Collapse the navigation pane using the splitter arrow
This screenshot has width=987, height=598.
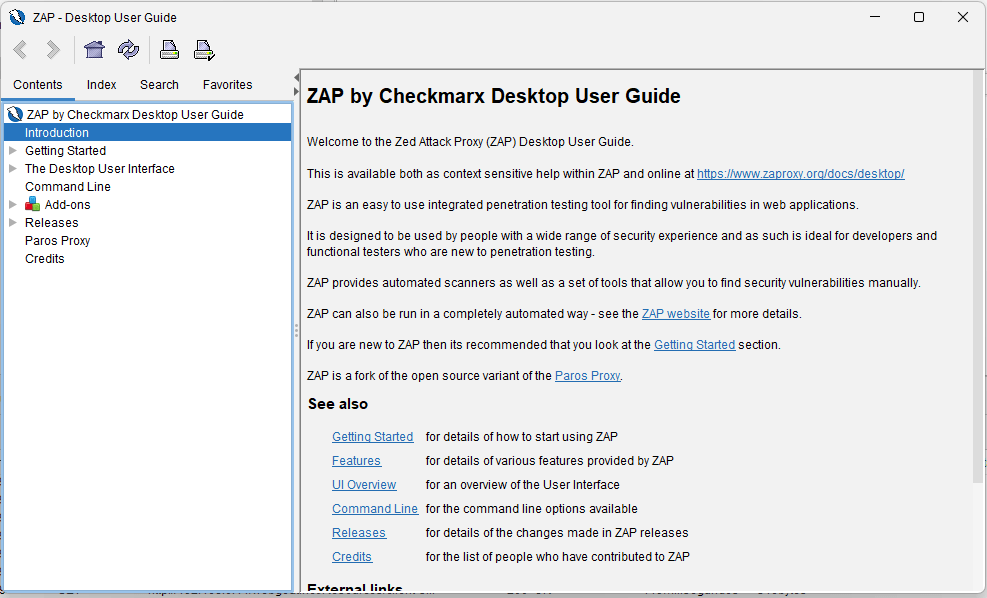pyautogui.click(x=297, y=78)
